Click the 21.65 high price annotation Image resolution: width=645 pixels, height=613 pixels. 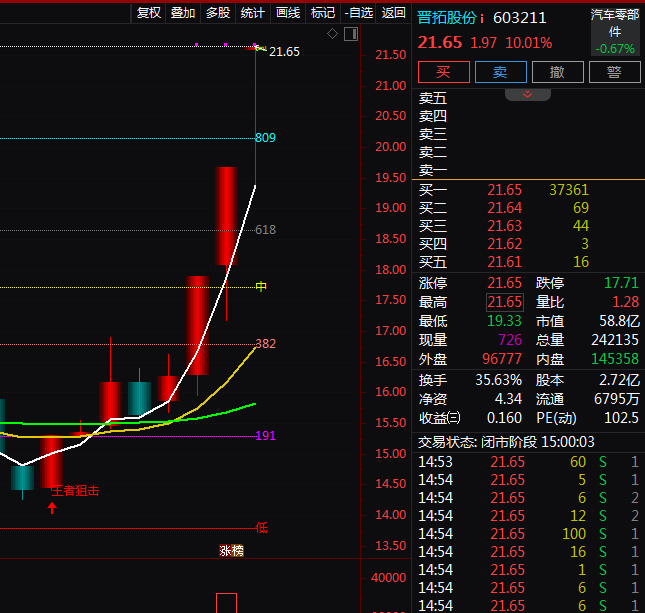click(284, 52)
